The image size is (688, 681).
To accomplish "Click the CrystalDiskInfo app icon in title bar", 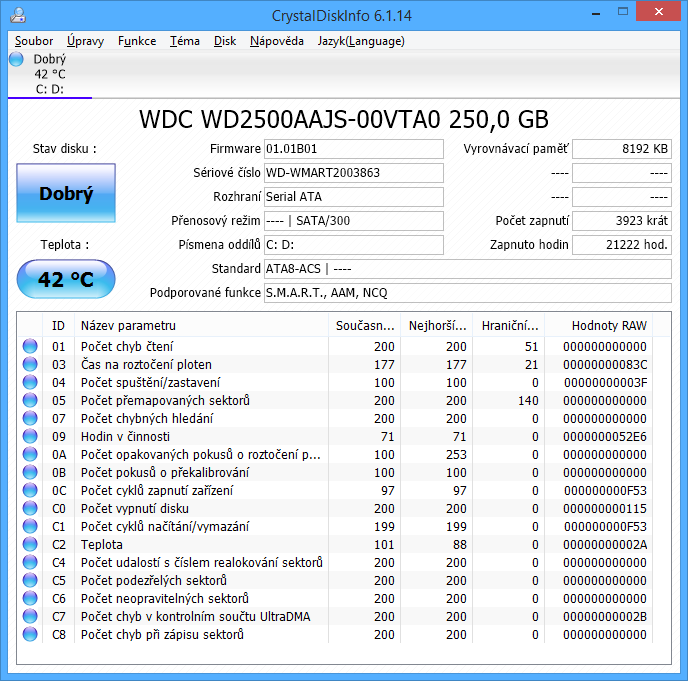I will pyautogui.click(x=18, y=15).
